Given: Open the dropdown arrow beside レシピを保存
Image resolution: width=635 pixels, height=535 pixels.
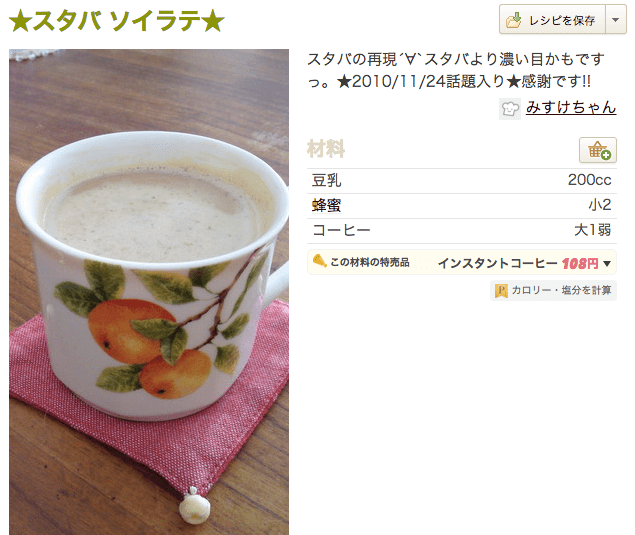Looking at the screenshot, I should 616,19.
